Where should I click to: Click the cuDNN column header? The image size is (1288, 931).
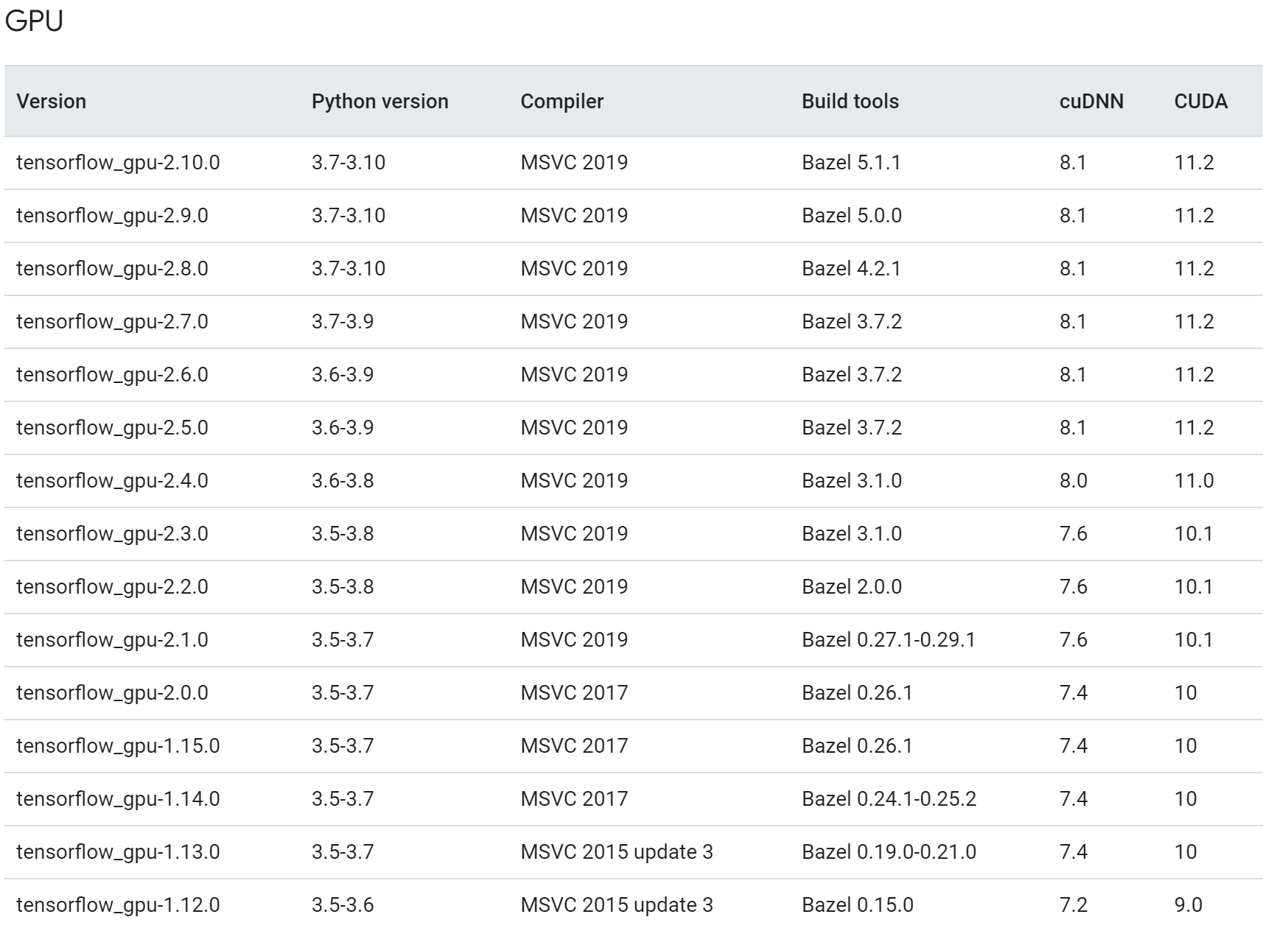point(1091,101)
